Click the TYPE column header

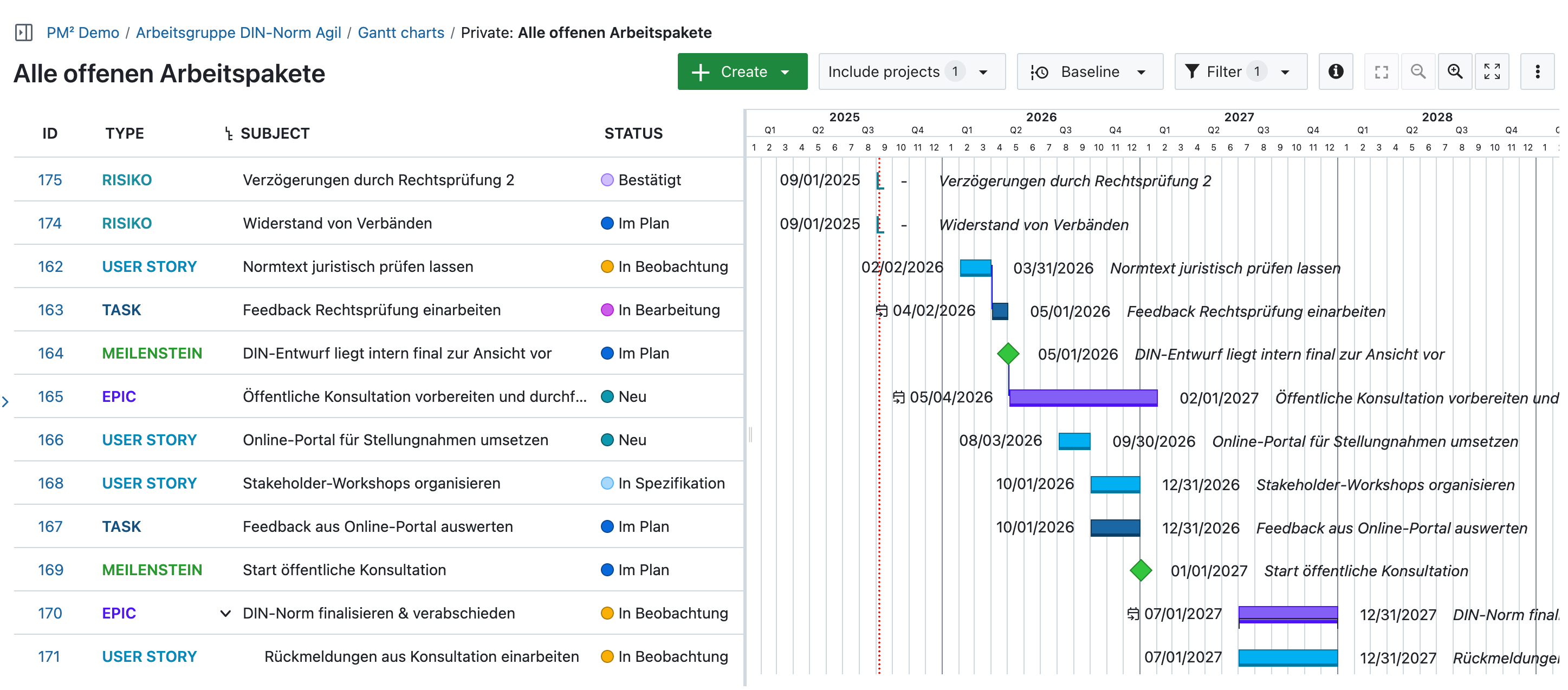point(124,134)
